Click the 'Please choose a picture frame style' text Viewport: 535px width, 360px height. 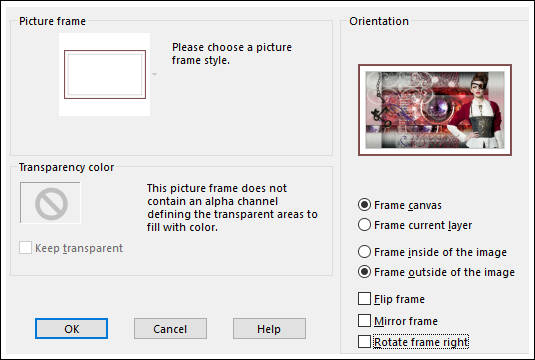(x=232, y=54)
